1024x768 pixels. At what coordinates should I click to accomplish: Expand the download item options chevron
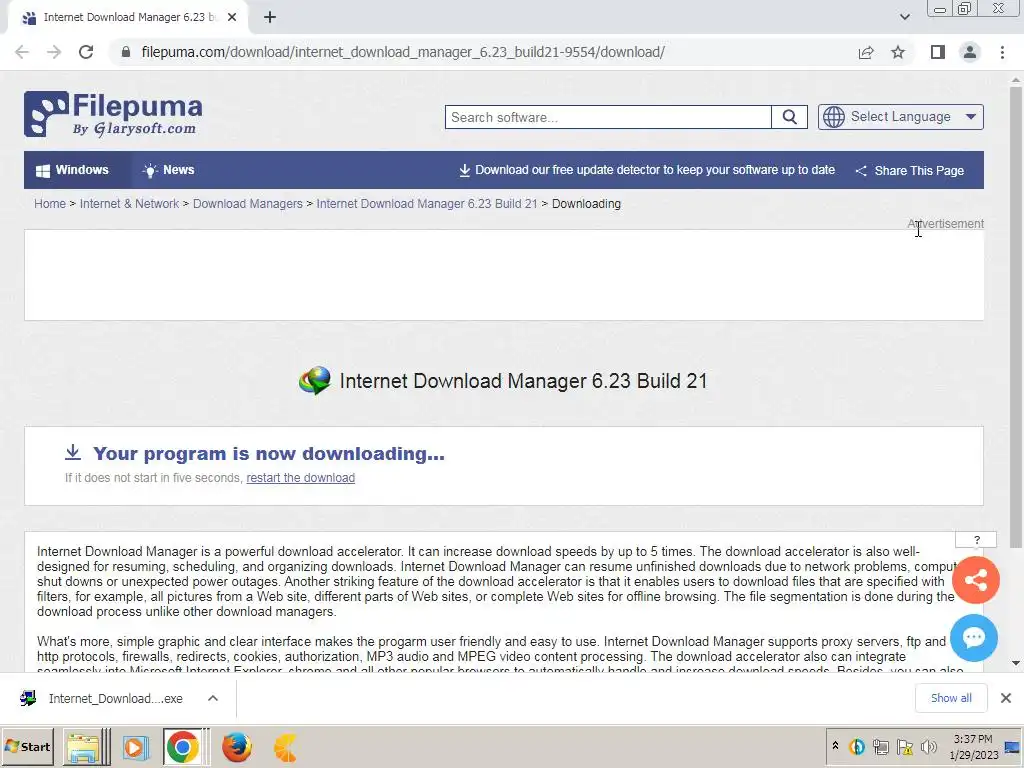[213, 698]
